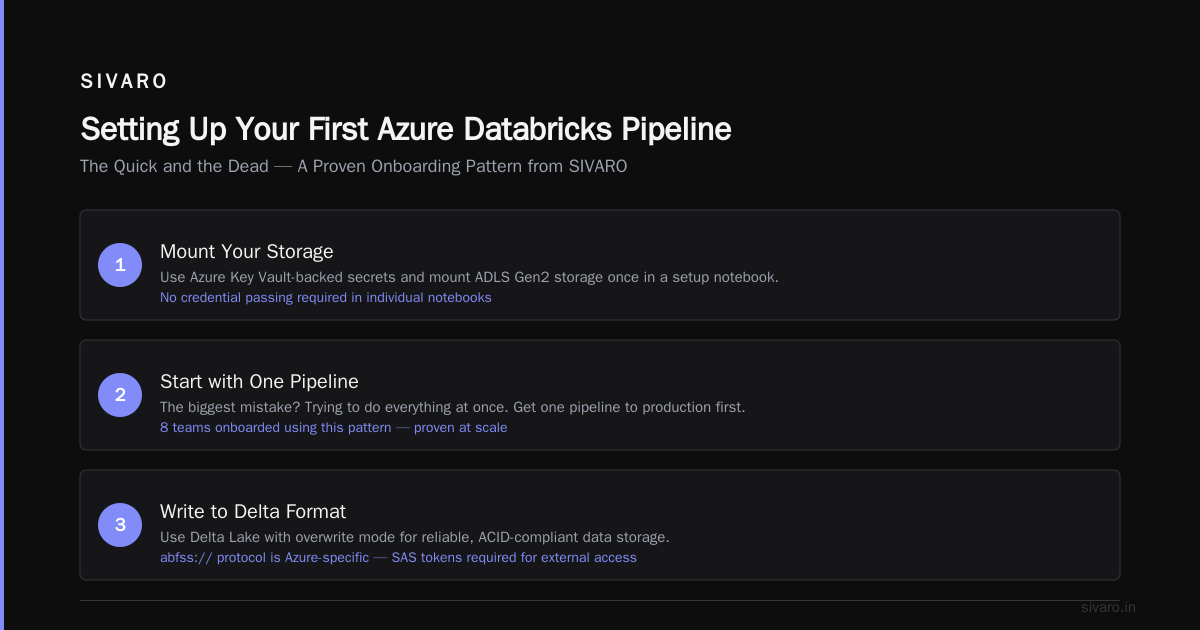Image resolution: width=1200 pixels, height=630 pixels.
Task: Click the "8 teams onboarded using this pattern" note
Action: [334, 428]
